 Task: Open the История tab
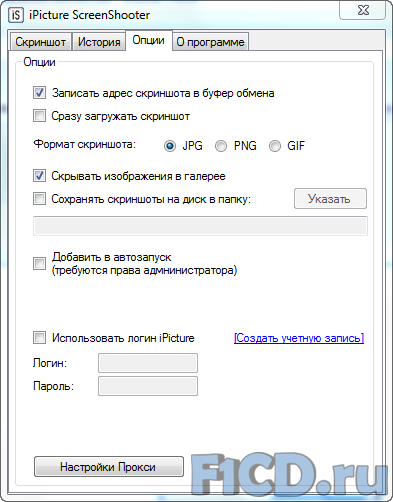(x=99, y=42)
